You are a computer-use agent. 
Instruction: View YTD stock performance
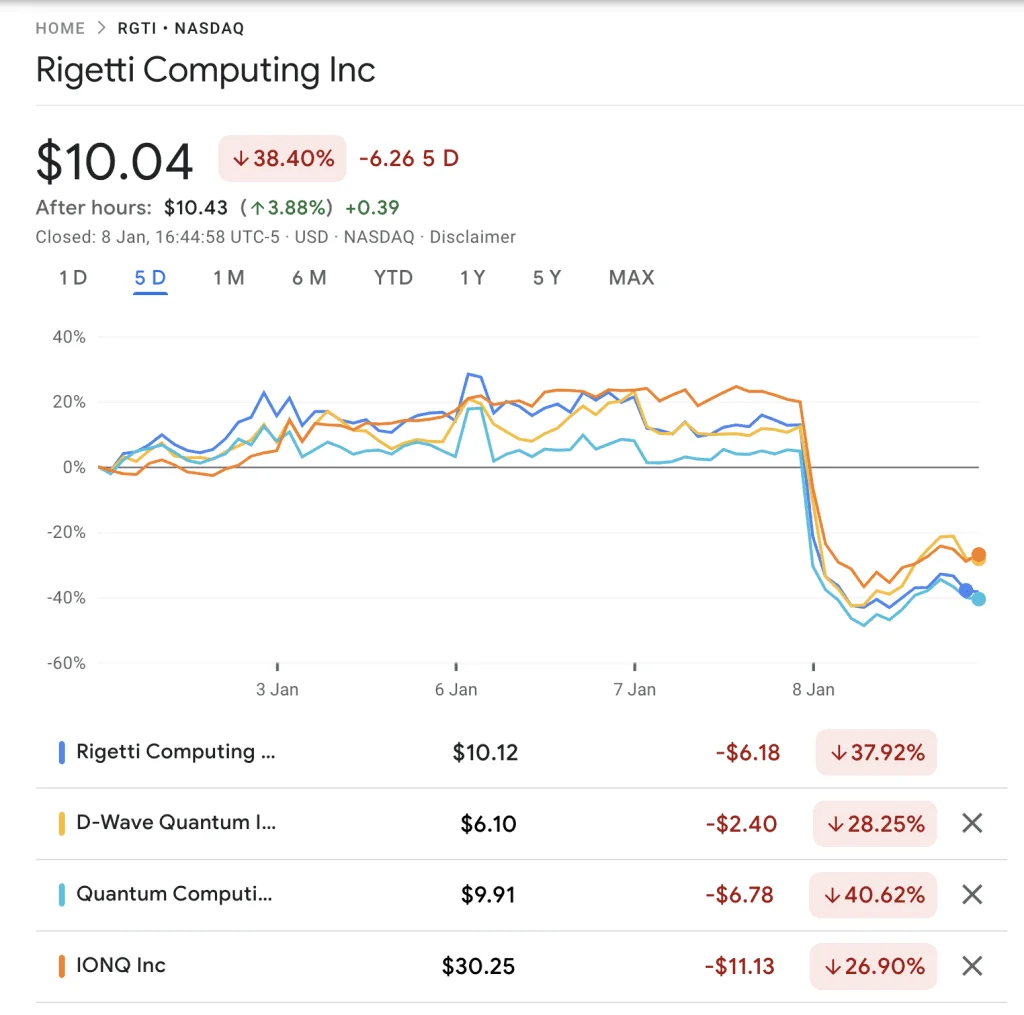point(392,278)
